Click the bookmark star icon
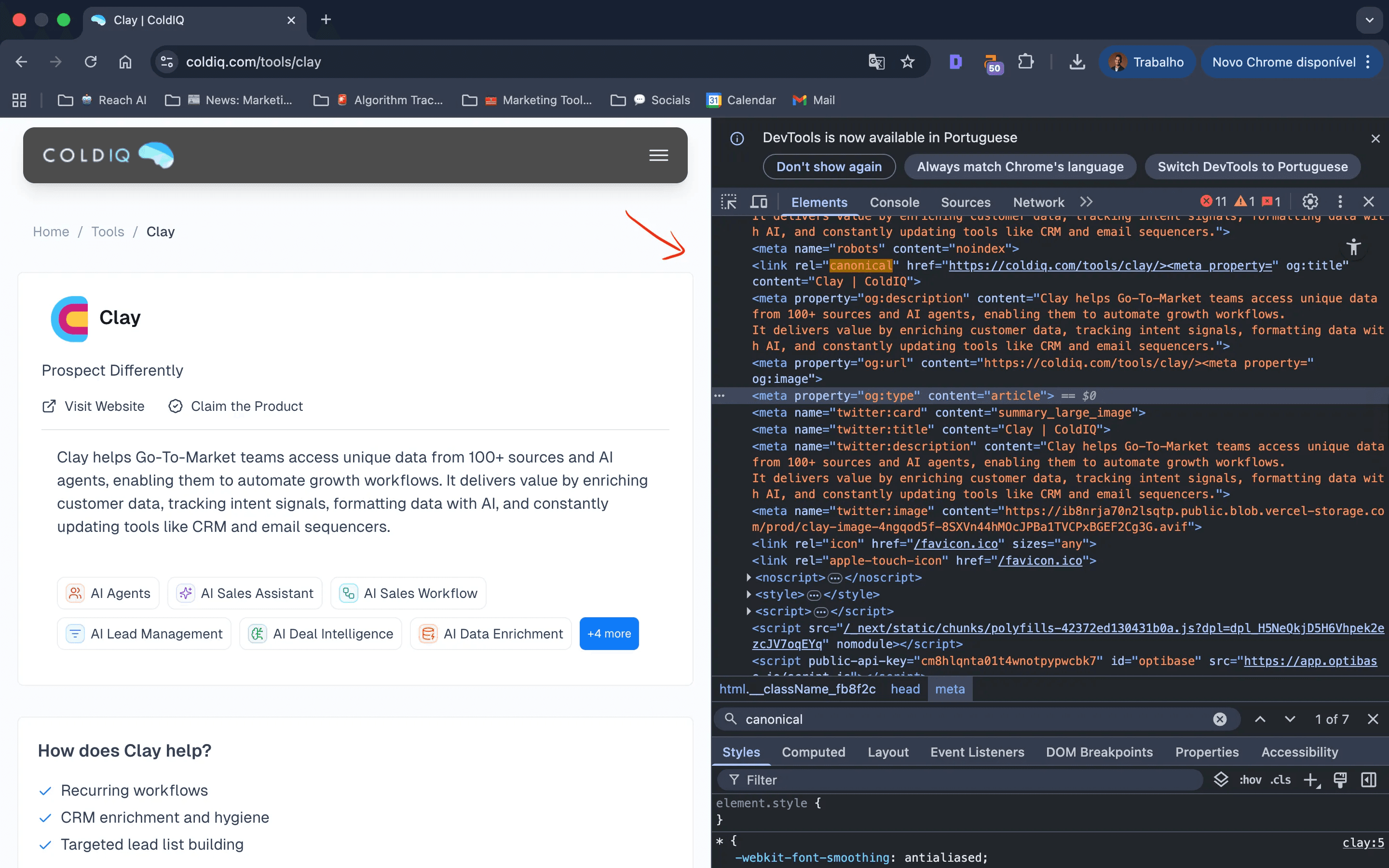Viewport: 1389px width, 868px height. pos(908,62)
